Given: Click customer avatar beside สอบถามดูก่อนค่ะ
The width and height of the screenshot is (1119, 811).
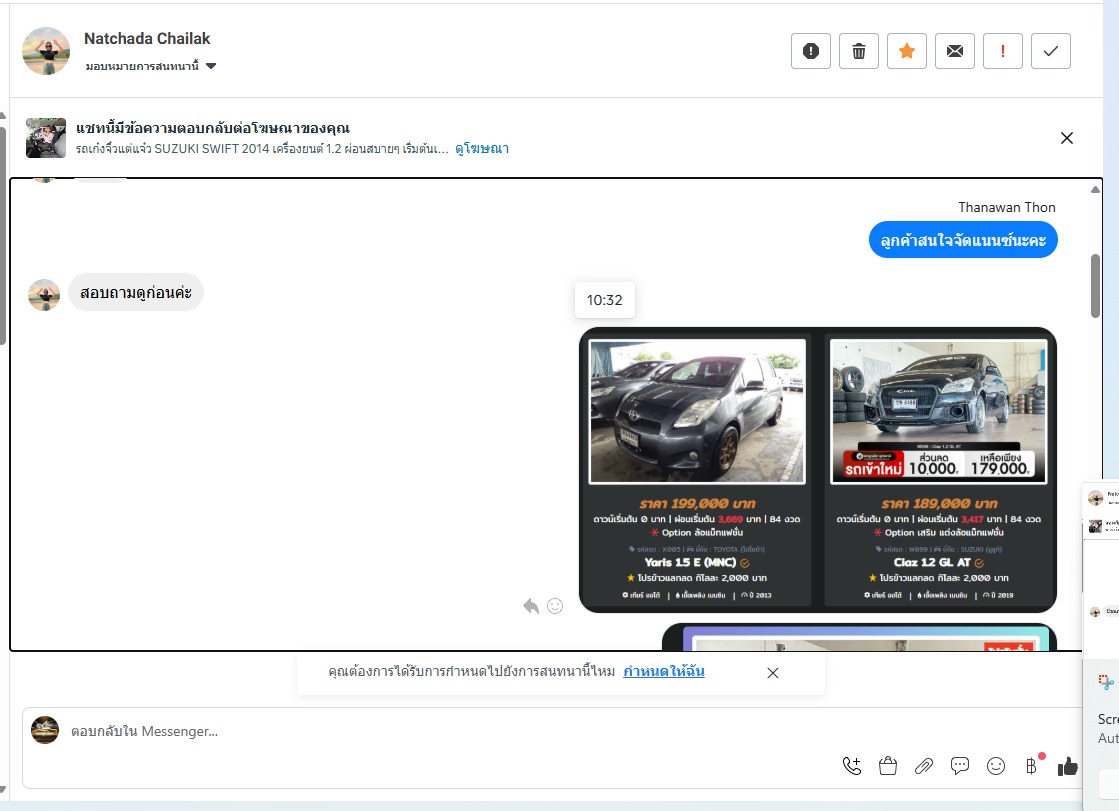Looking at the screenshot, I should (x=44, y=294).
